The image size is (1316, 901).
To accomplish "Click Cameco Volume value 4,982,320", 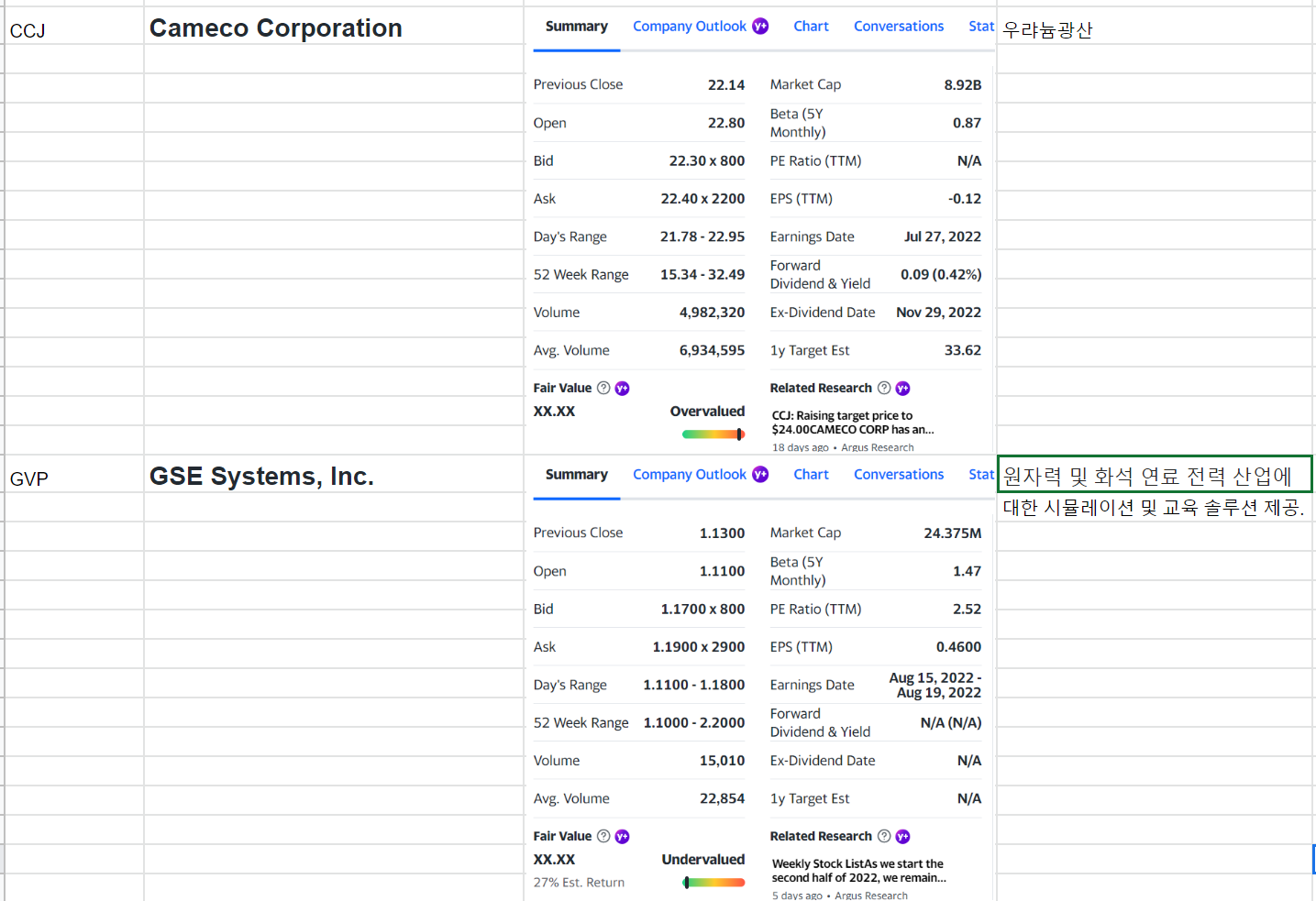I will click(x=713, y=313).
